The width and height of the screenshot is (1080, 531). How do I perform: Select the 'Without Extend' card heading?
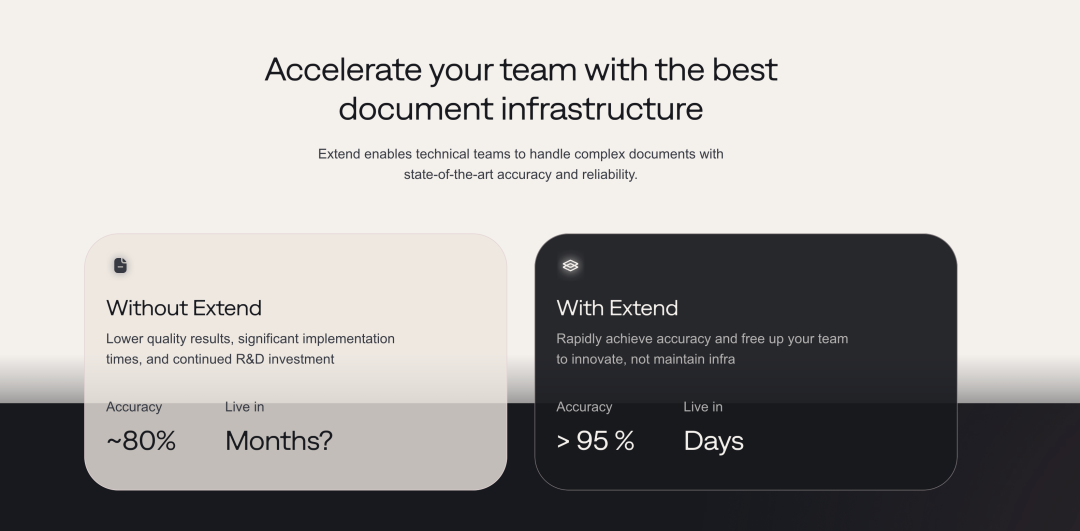184,308
